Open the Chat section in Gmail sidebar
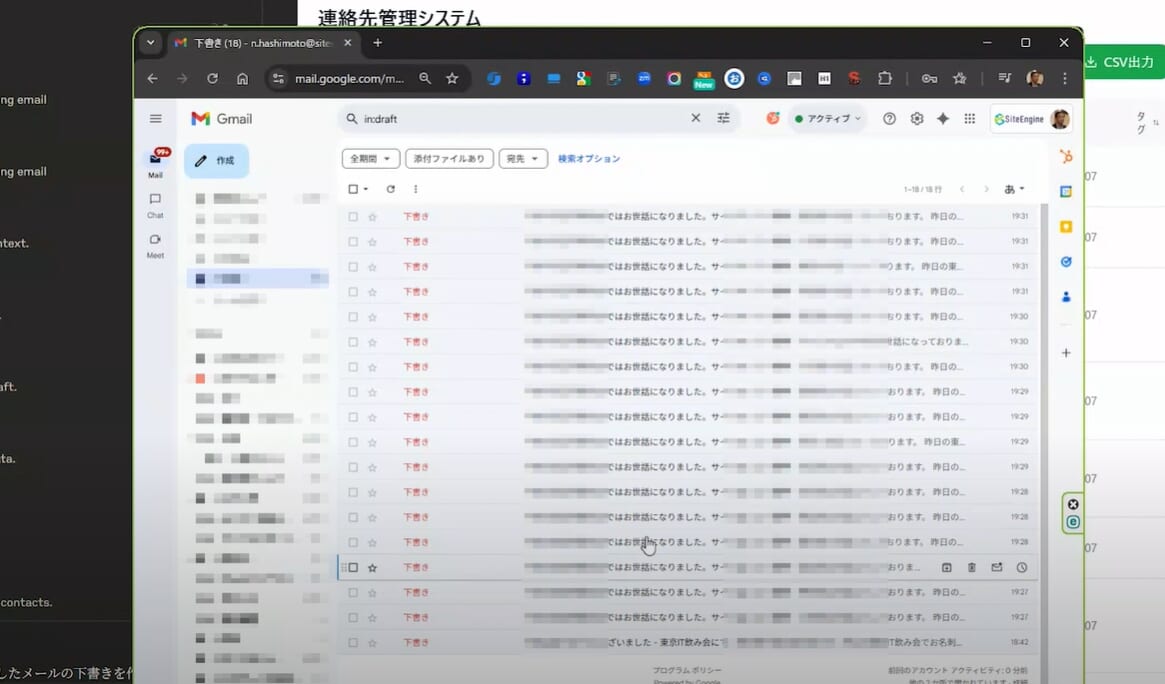The width and height of the screenshot is (1165, 684). [155, 205]
